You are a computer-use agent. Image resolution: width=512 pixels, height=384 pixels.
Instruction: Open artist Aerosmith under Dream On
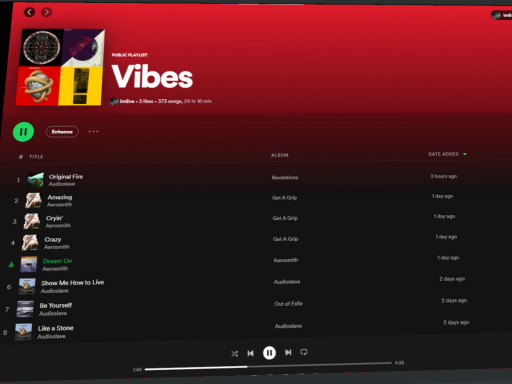click(x=55, y=269)
